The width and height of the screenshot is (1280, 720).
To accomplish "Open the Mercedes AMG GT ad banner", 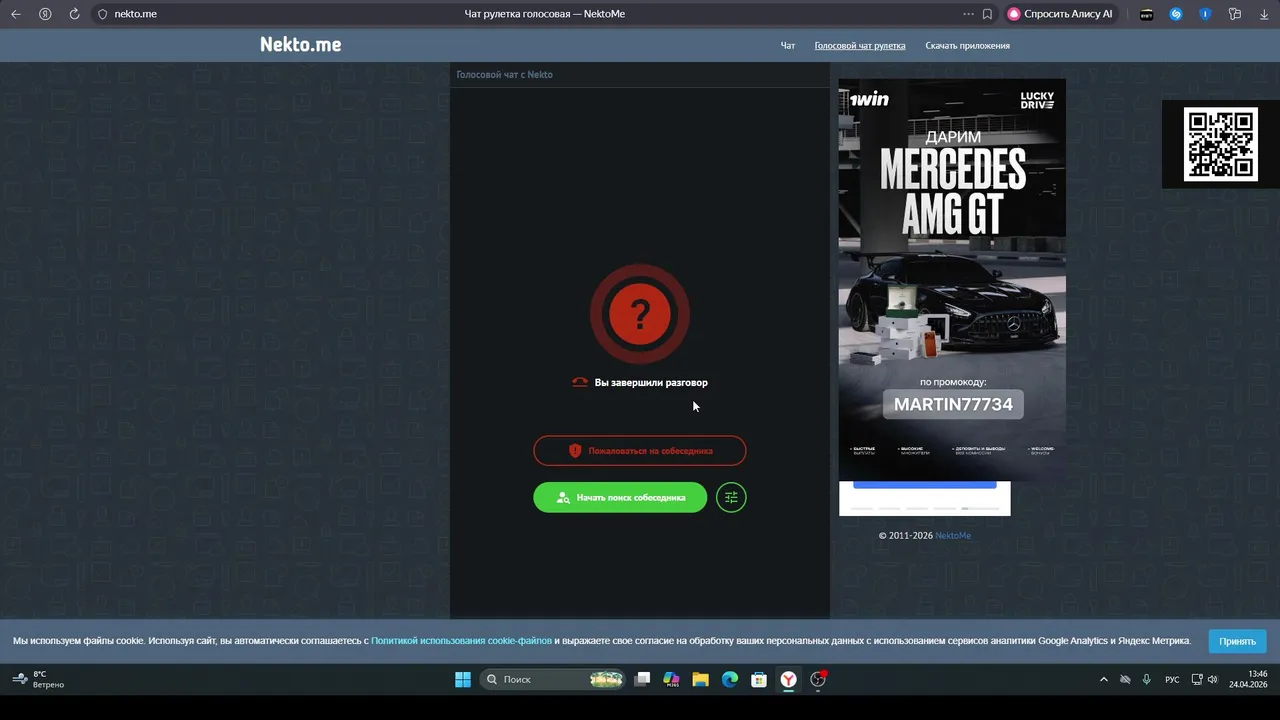I will [952, 281].
